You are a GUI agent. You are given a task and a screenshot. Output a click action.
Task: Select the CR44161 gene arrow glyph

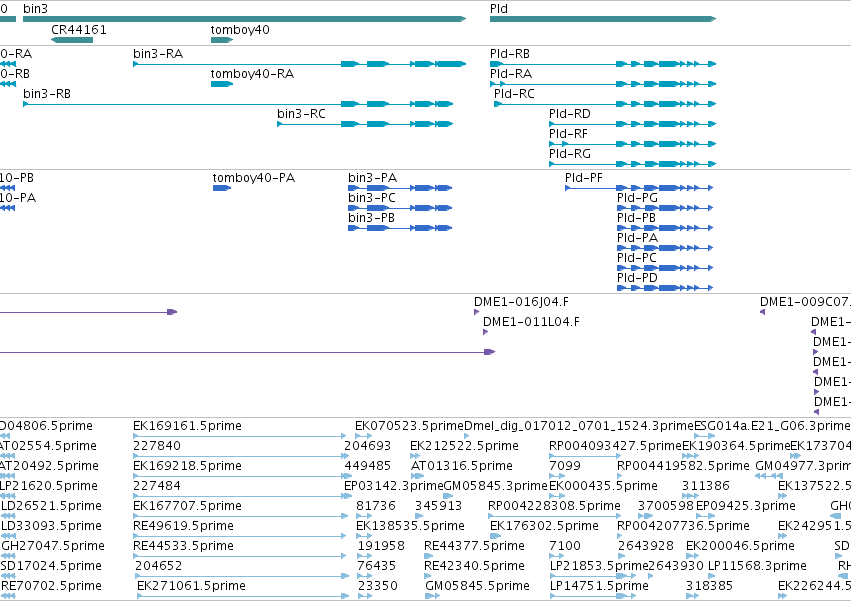coord(72,40)
